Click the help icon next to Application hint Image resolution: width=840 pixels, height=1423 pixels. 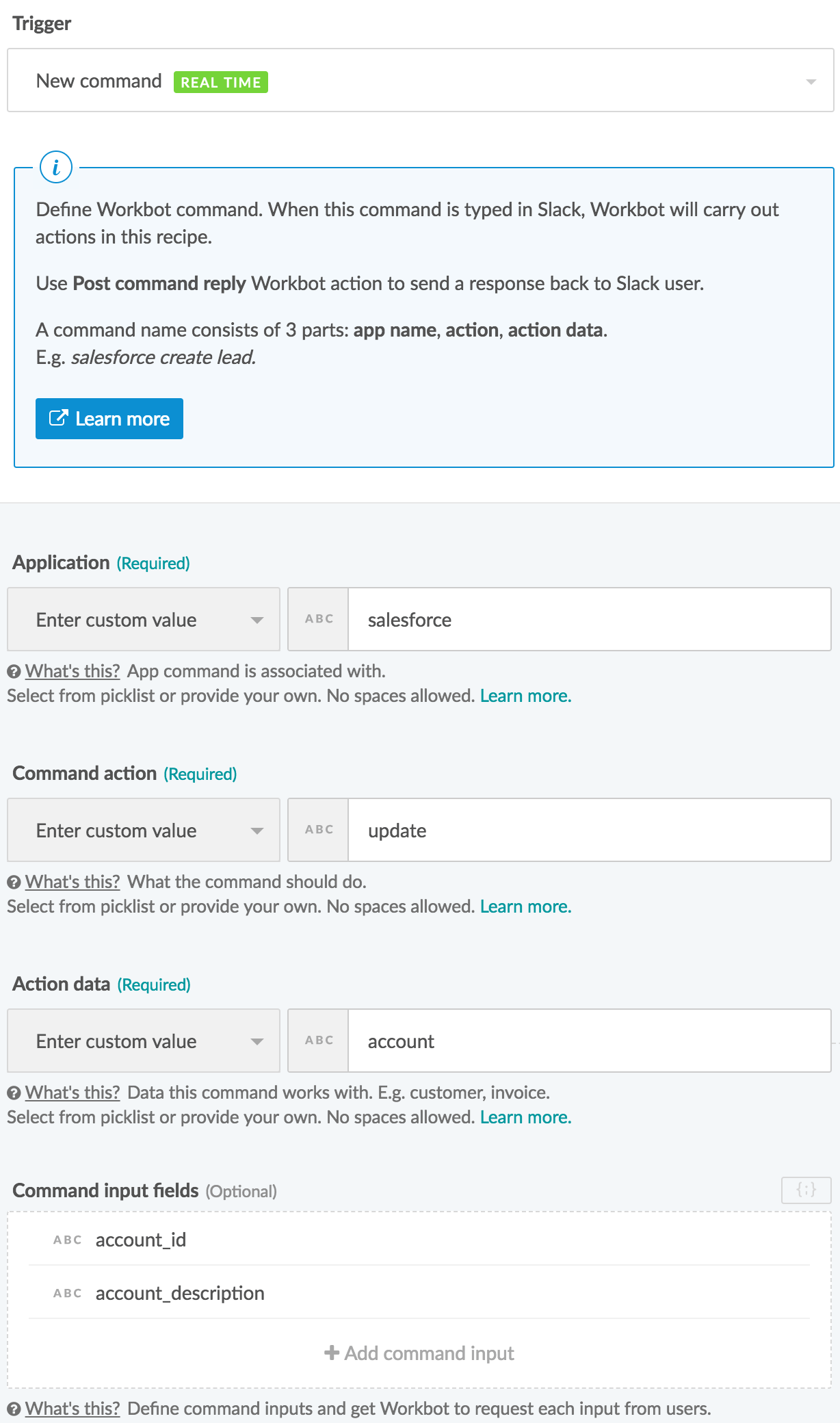coord(14,672)
